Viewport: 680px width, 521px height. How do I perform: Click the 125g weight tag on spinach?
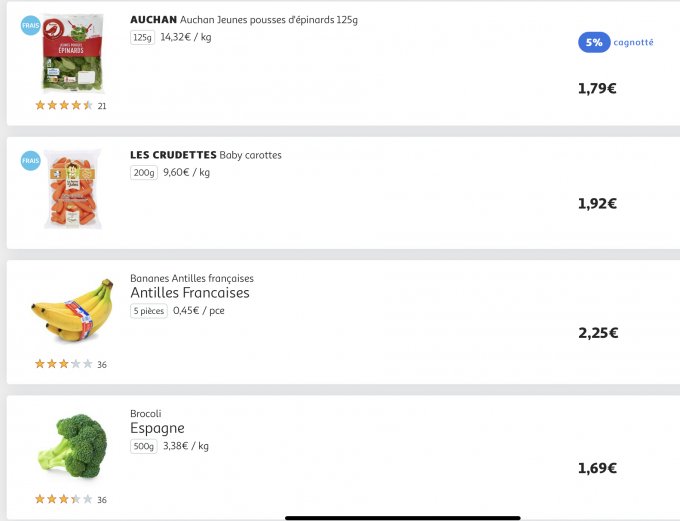click(142, 37)
